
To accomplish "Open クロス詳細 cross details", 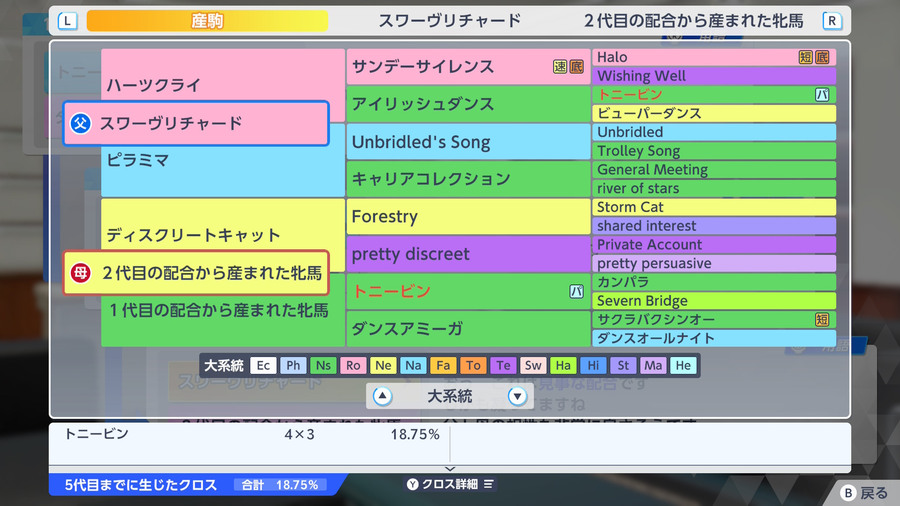I will point(450,484).
